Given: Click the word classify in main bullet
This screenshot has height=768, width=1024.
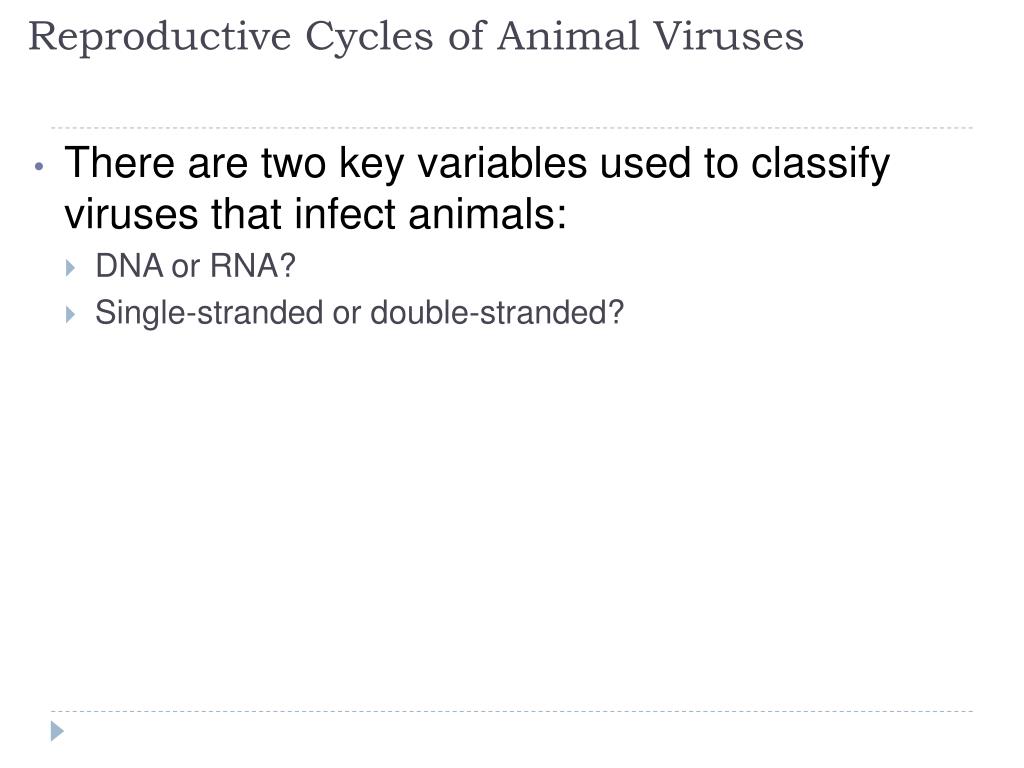Looking at the screenshot, I should [x=820, y=163].
